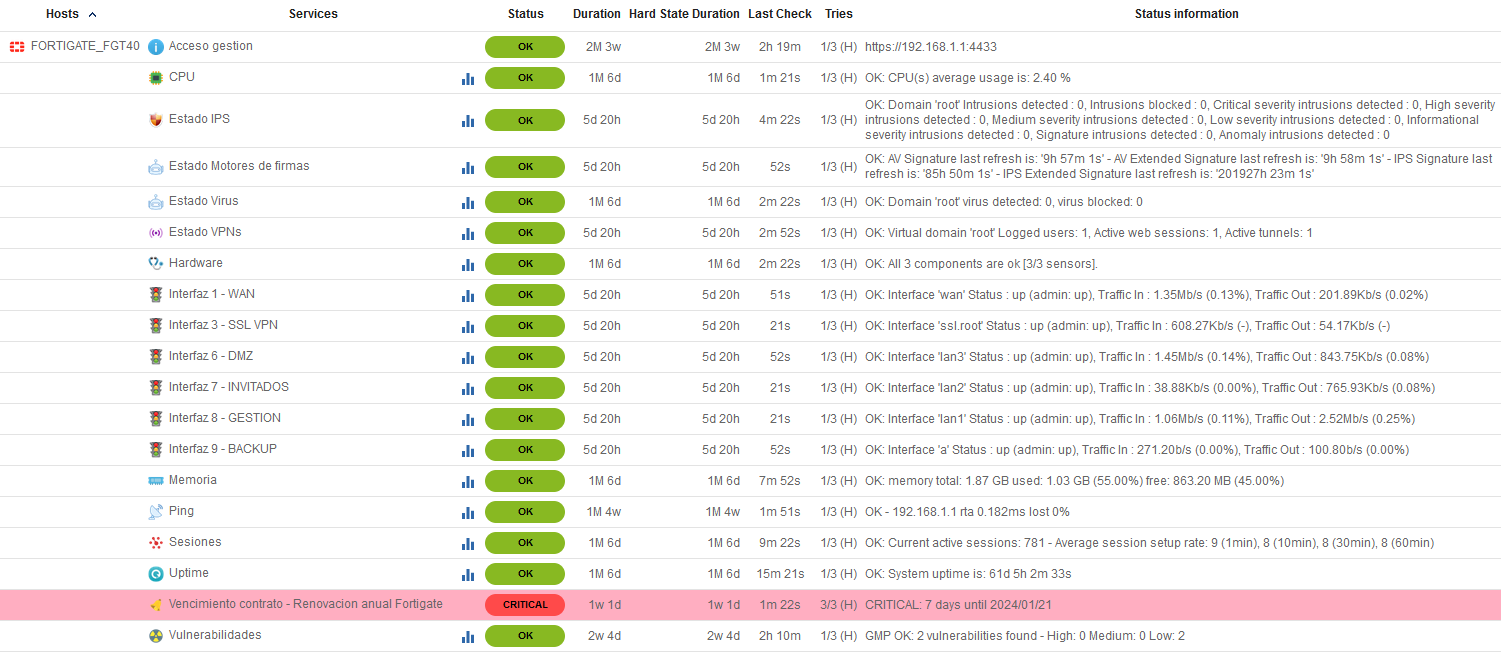Viewport: 1501px width, 652px height.
Task: Click the graph icon for CPU service
Action: click(x=468, y=78)
